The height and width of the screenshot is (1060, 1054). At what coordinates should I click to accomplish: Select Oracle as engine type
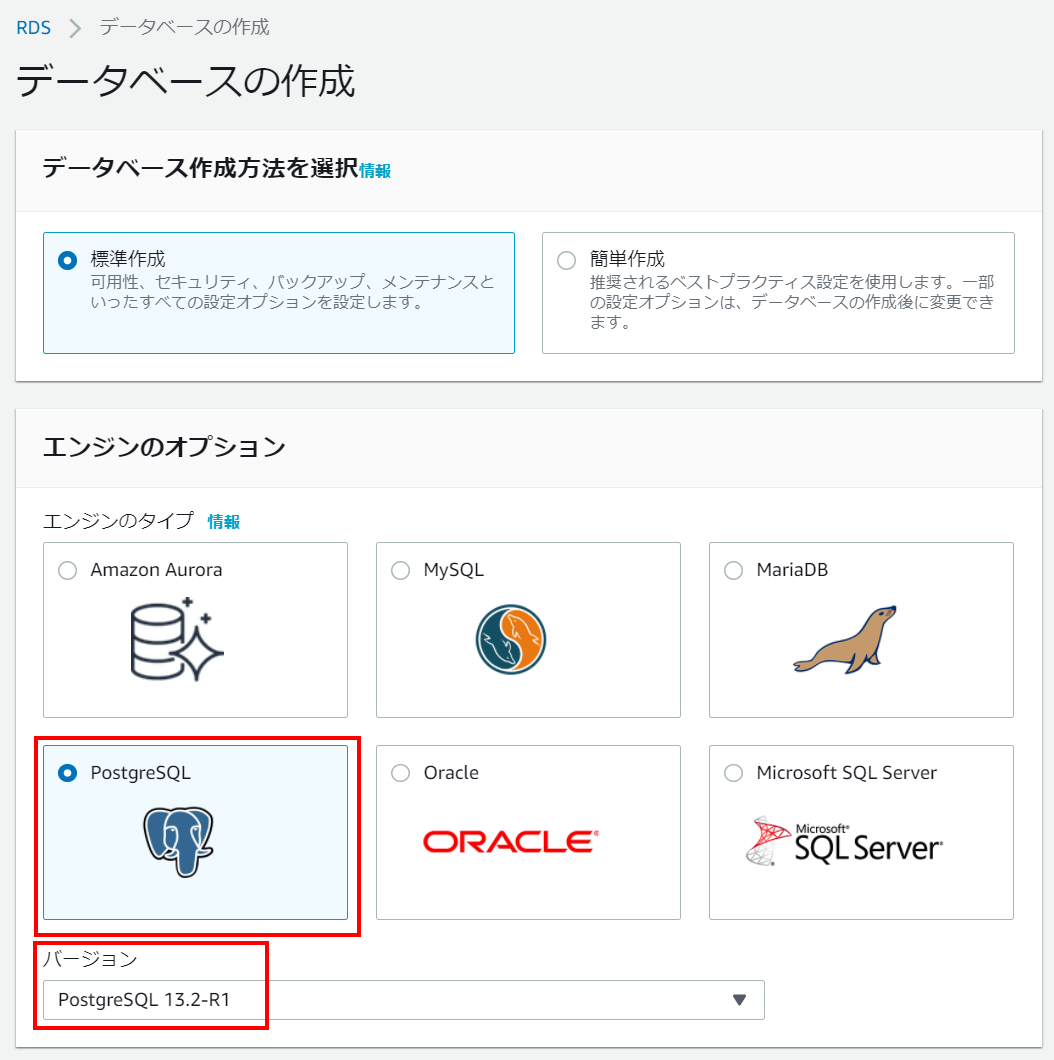point(400,773)
